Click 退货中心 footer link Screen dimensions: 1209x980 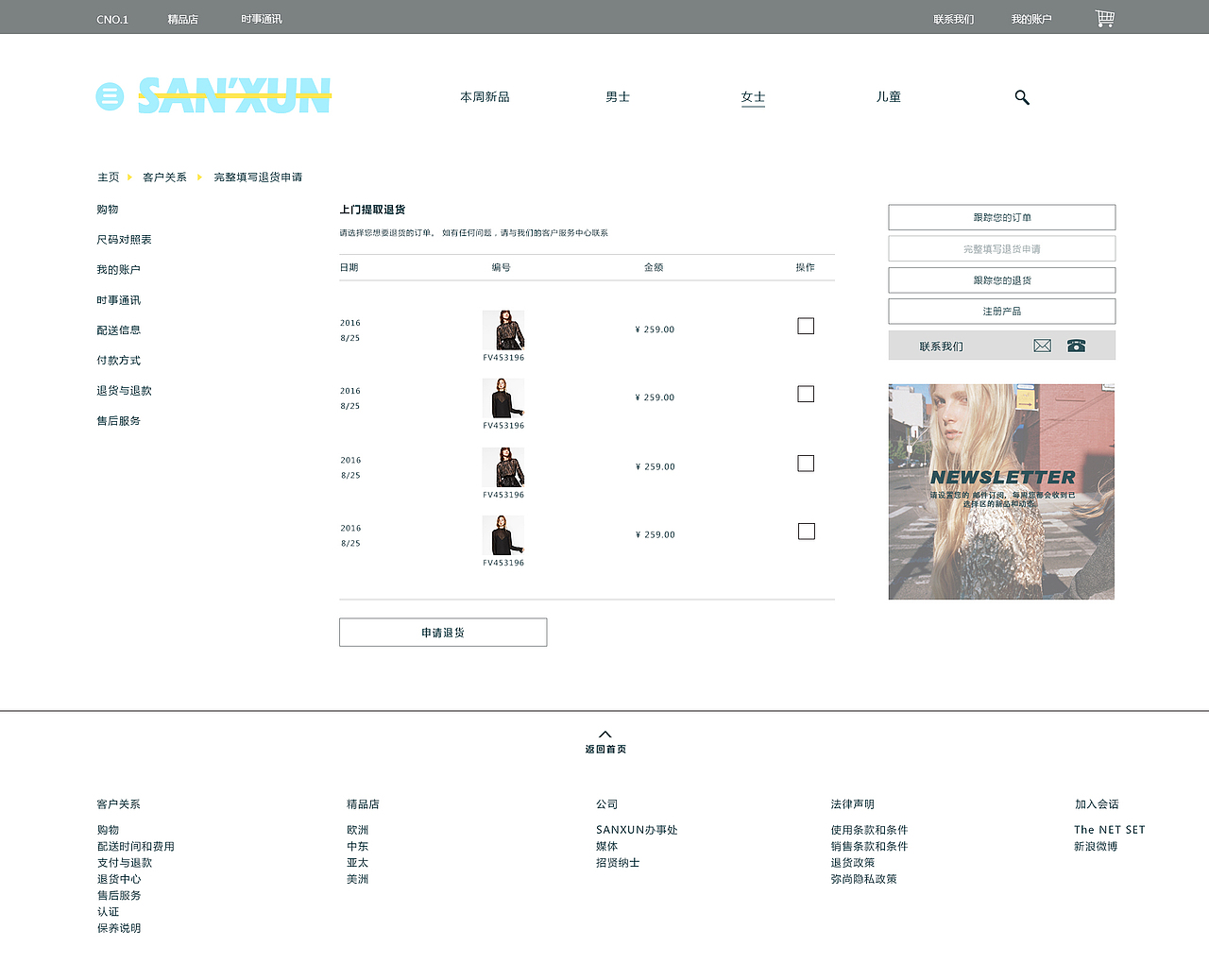[x=119, y=879]
